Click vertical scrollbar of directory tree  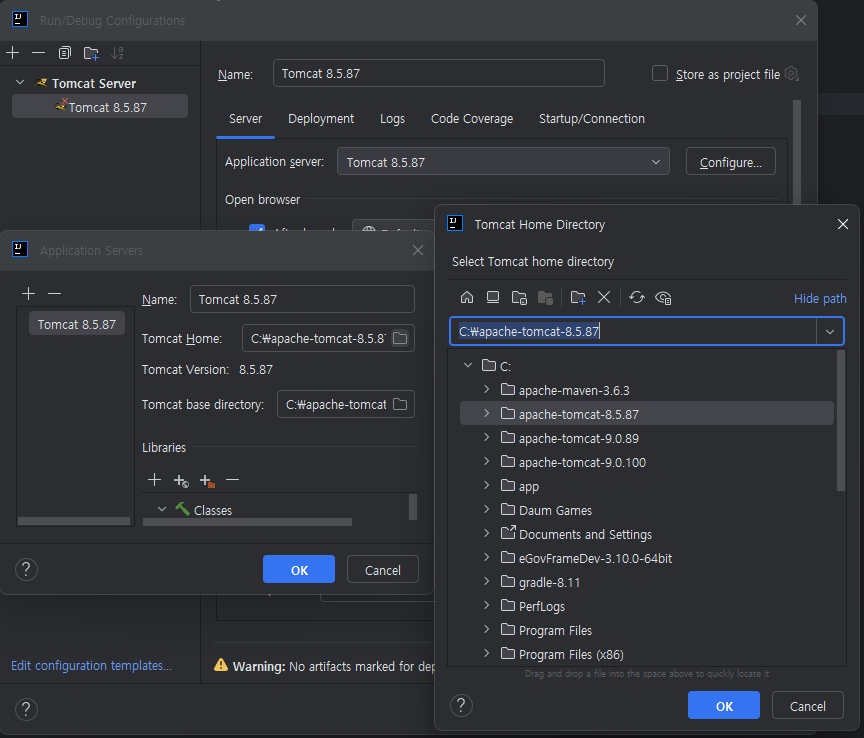coord(840,420)
